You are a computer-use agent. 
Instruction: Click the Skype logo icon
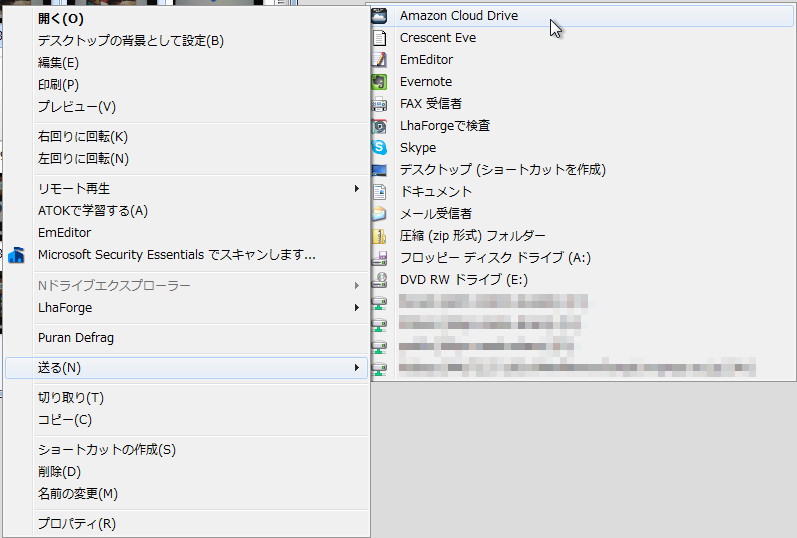click(x=379, y=147)
